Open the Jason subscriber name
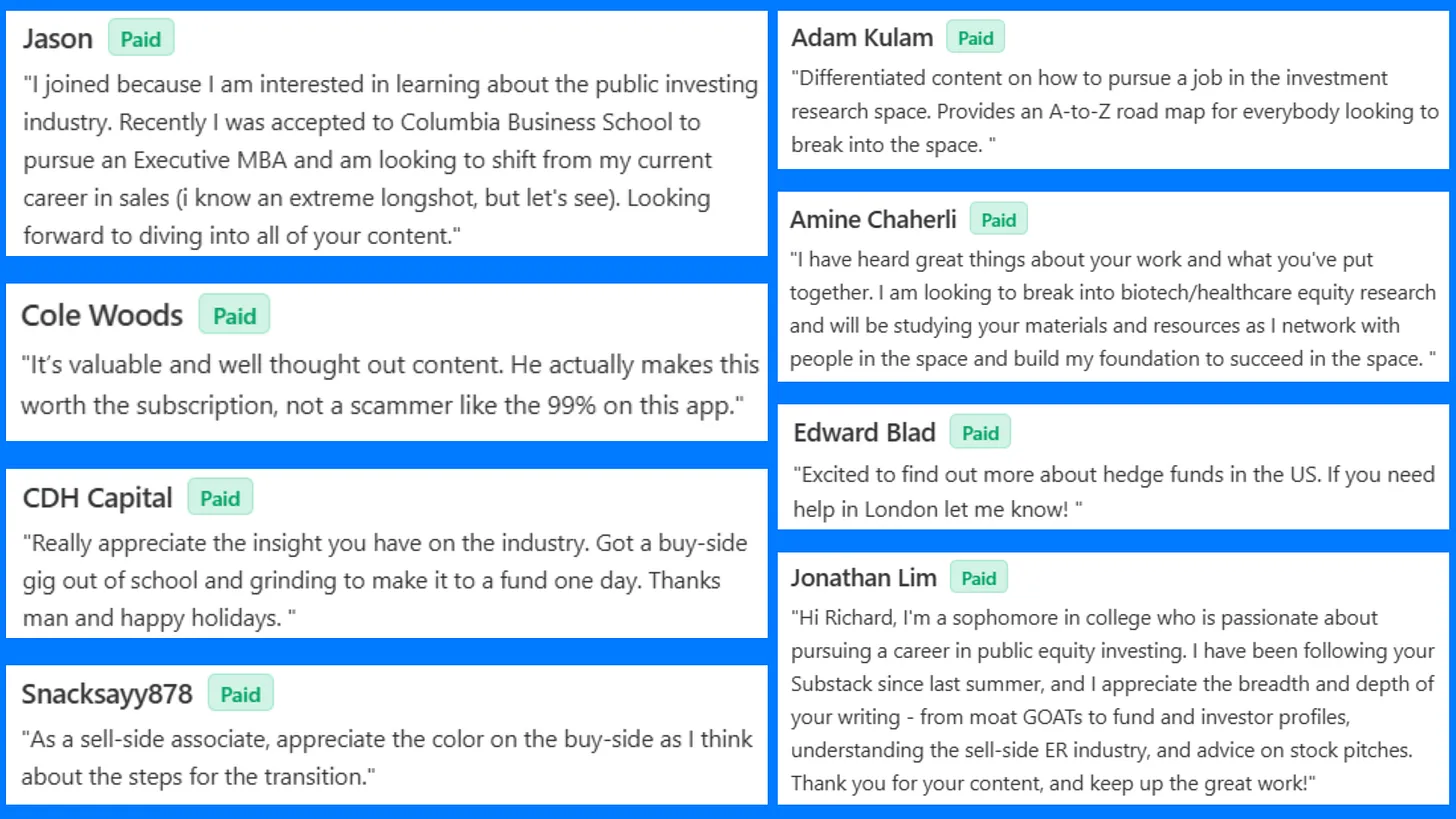Image resolution: width=1456 pixels, height=819 pixels. [58, 39]
